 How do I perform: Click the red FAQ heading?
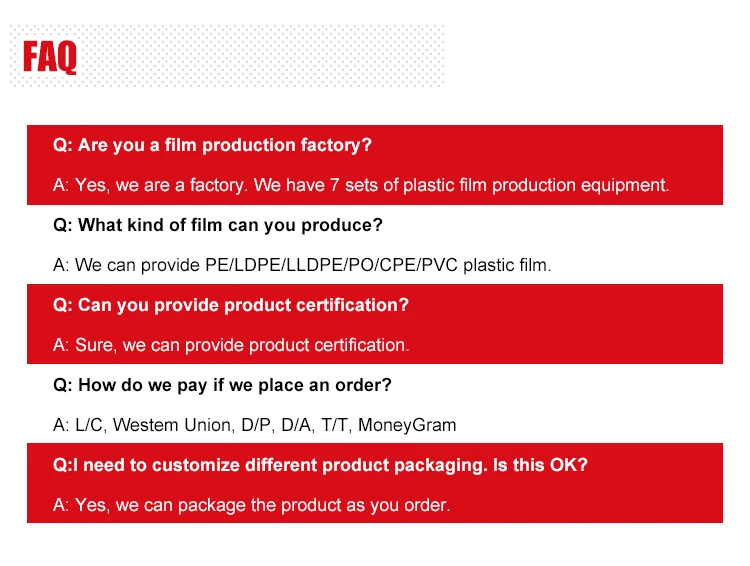tap(50, 57)
